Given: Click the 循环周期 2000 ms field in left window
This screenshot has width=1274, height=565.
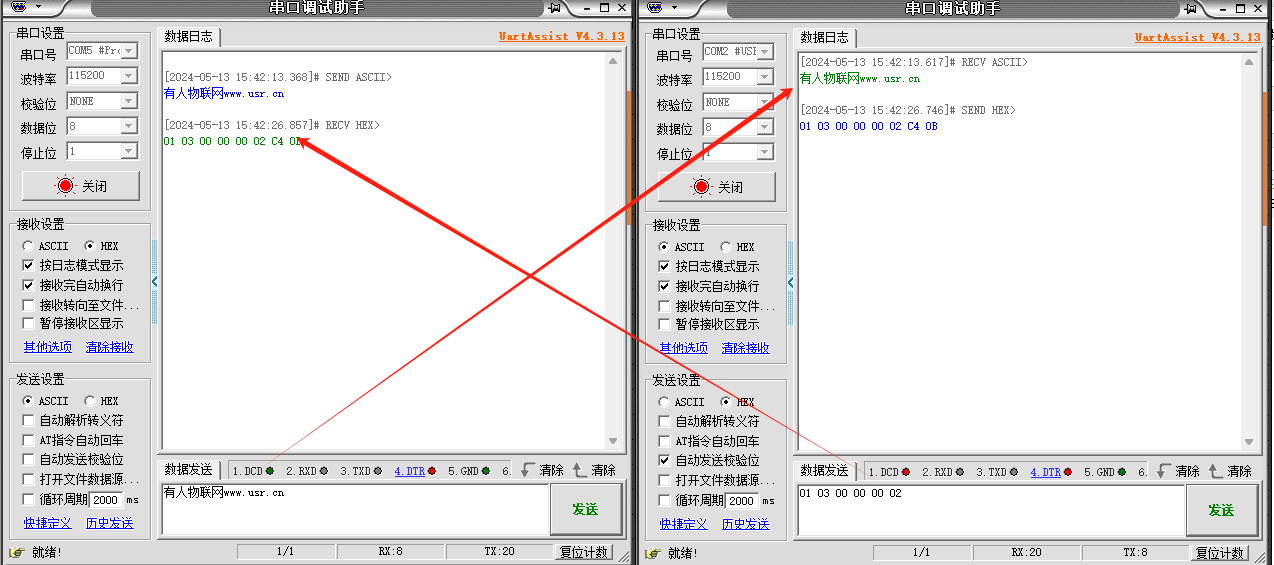Looking at the screenshot, I should (x=107, y=500).
